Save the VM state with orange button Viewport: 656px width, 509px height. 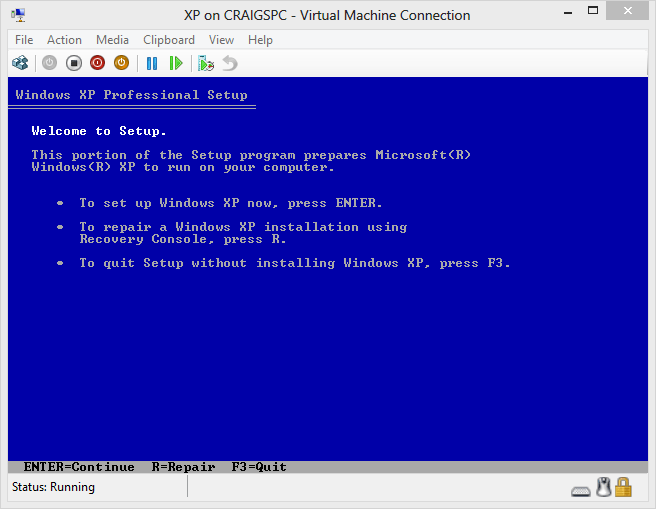pos(121,63)
